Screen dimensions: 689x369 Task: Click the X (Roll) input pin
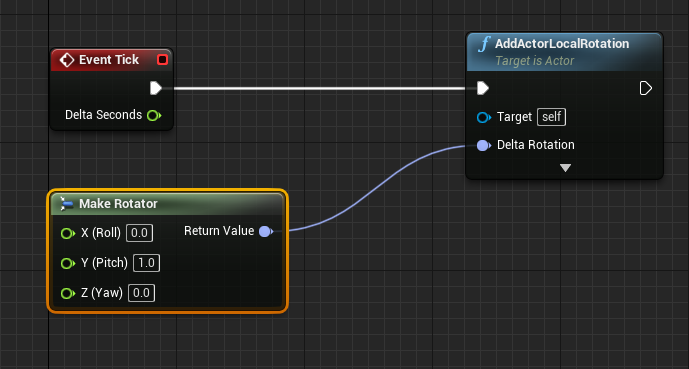tap(68, 233)
